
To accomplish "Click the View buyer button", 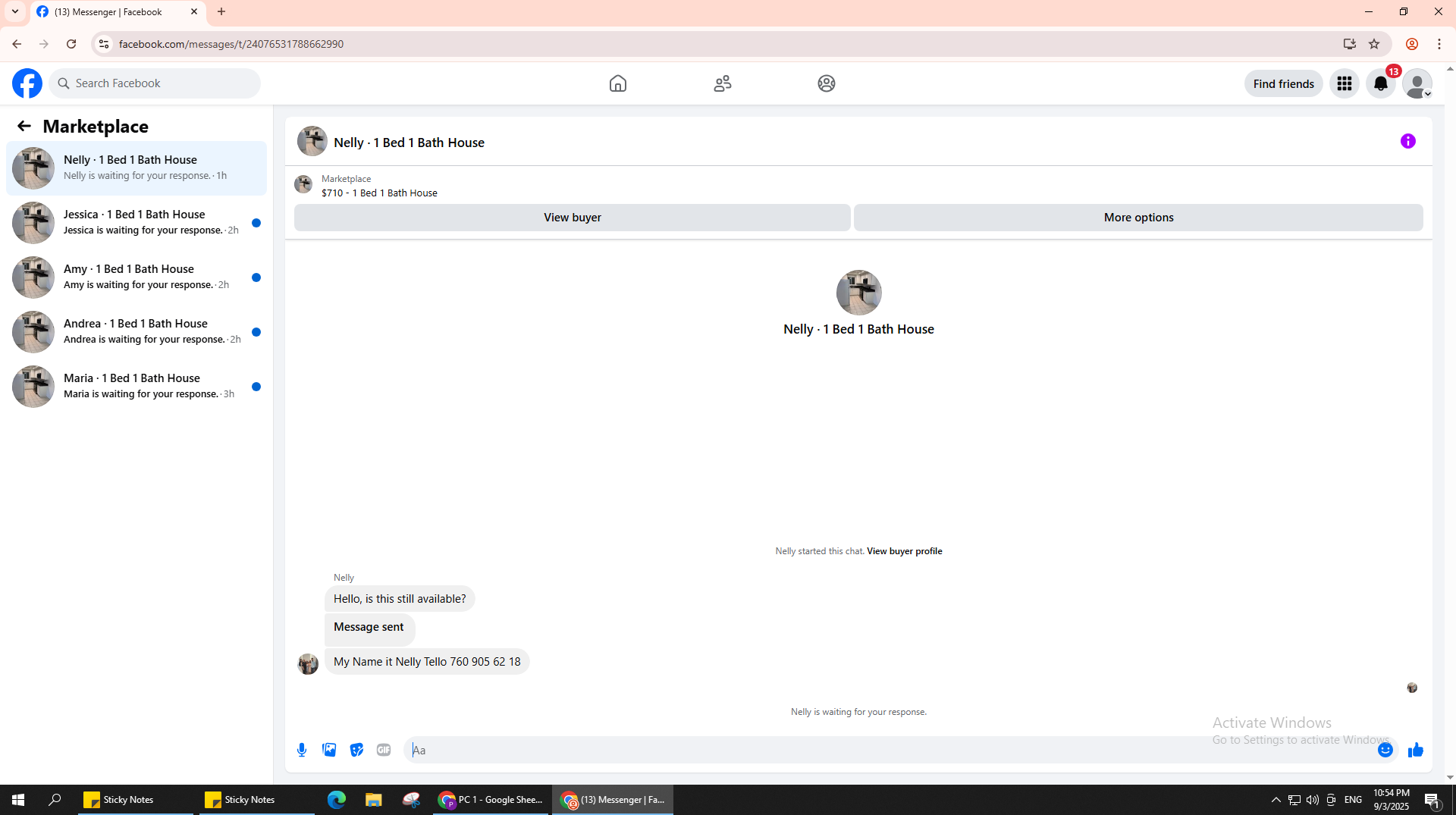I will point(573,218).
